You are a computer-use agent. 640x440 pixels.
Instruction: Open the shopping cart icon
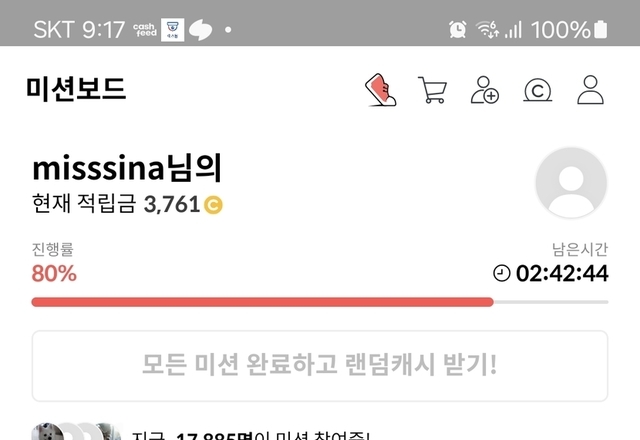(x=432, y=90)
